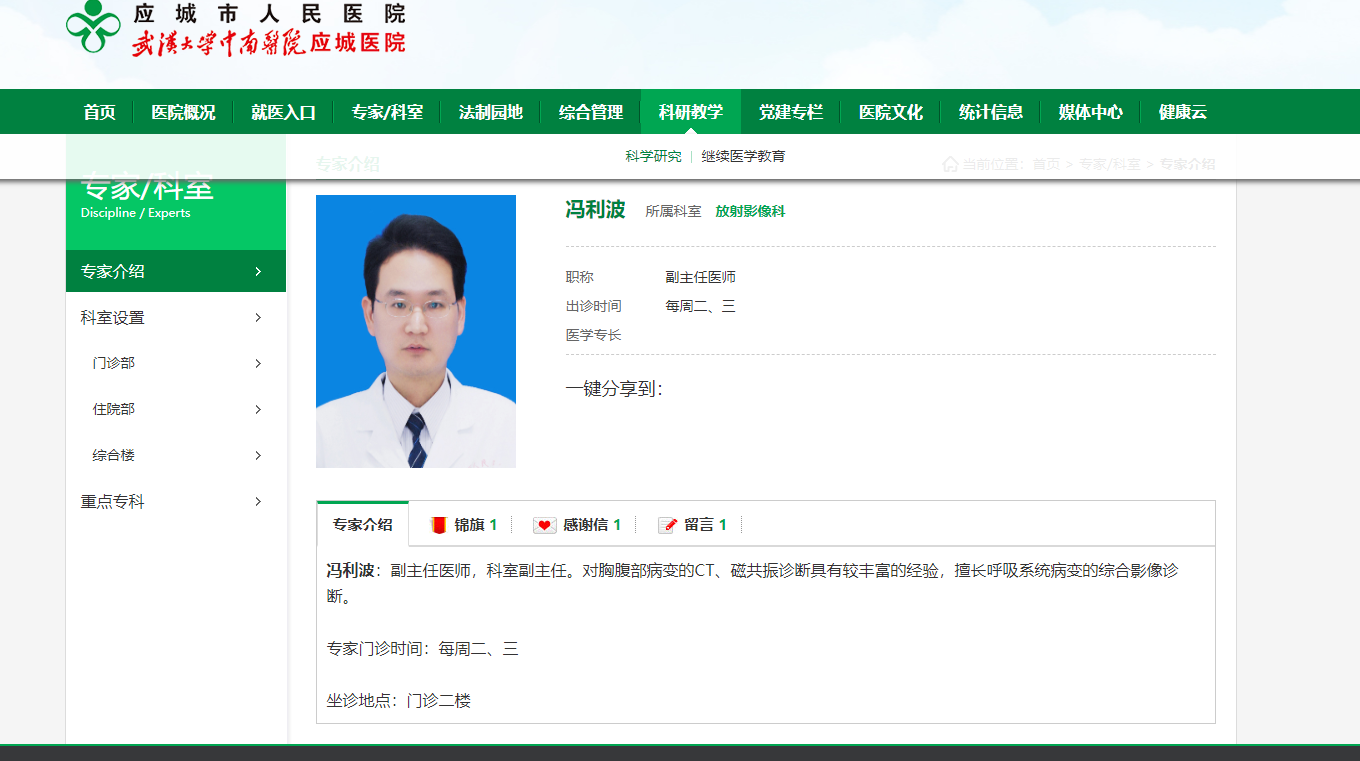This screenshot has height=761, width=1360.
Task: Open the 医院文化 menu
Action: [891, 112]
